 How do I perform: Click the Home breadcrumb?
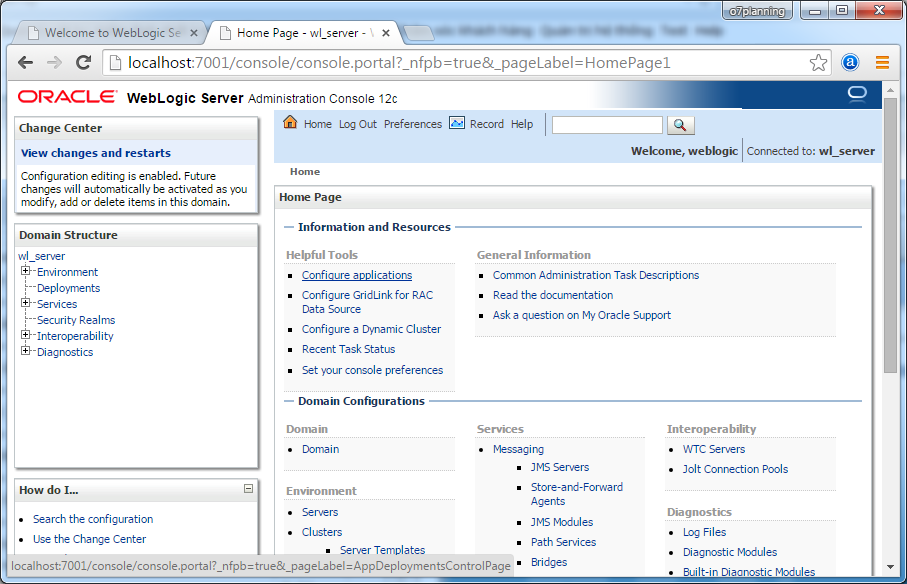click(x=305, y=172)
